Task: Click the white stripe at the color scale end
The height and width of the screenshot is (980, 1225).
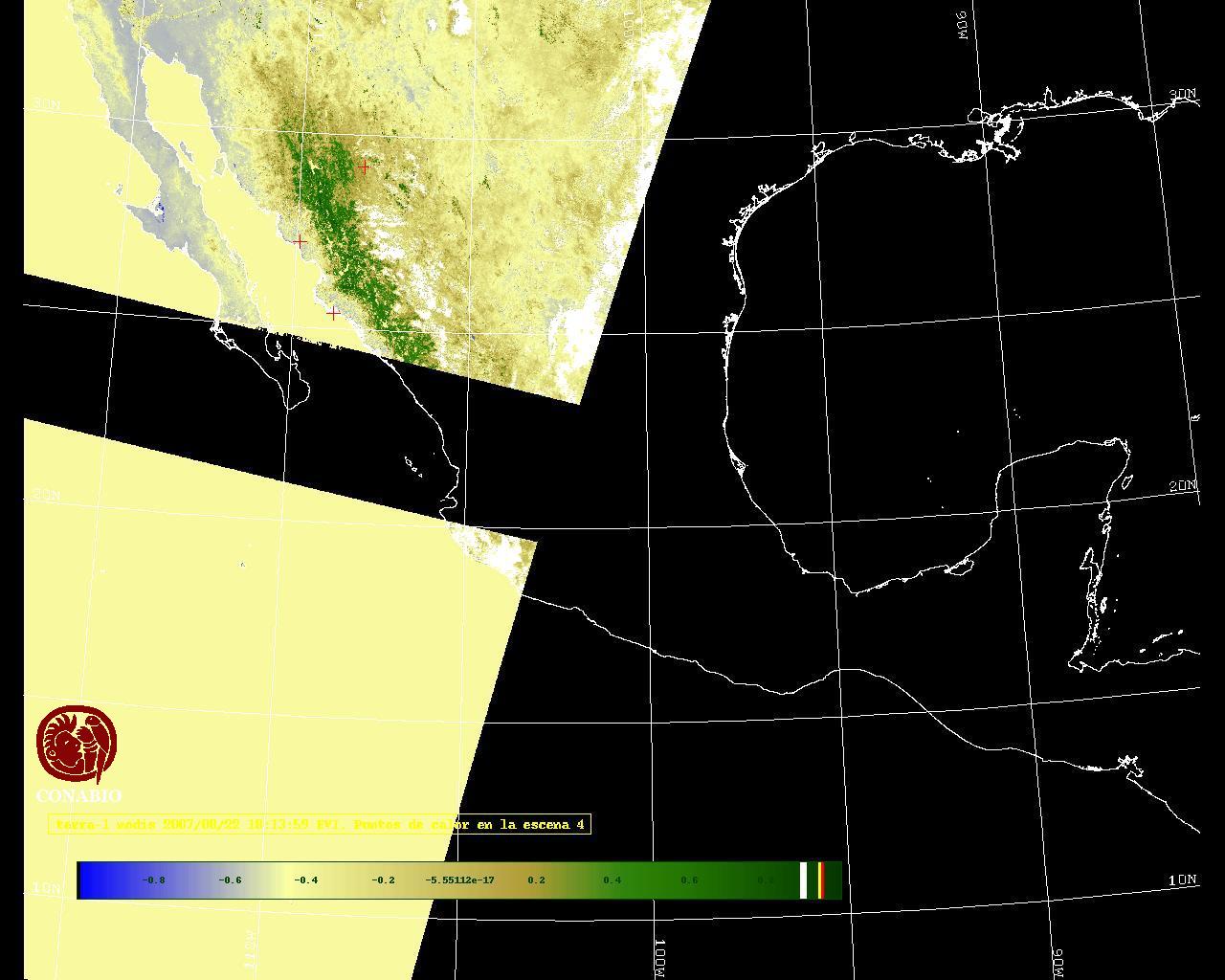Action: [804, 880]
